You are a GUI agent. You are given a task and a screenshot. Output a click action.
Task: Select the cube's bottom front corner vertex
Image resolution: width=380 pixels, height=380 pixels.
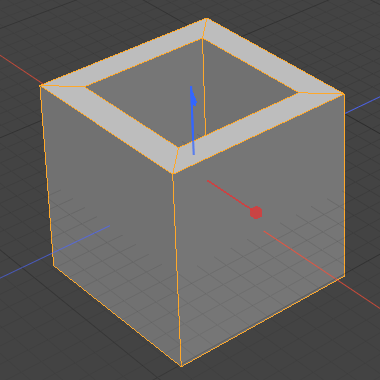[181, 366]
